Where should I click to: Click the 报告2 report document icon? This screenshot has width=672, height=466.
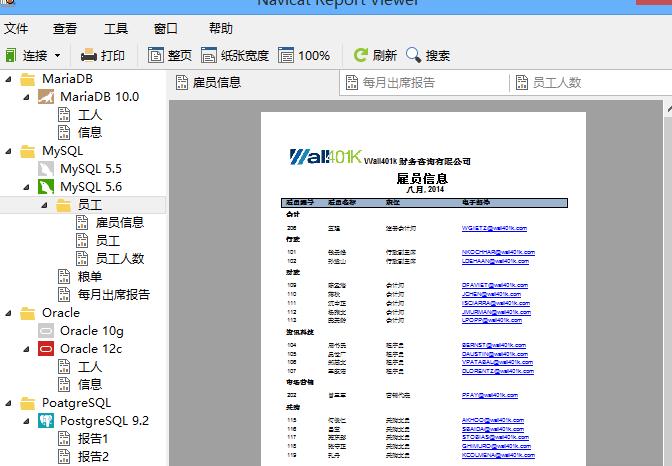pyautogui.click(x=64, y=457)
